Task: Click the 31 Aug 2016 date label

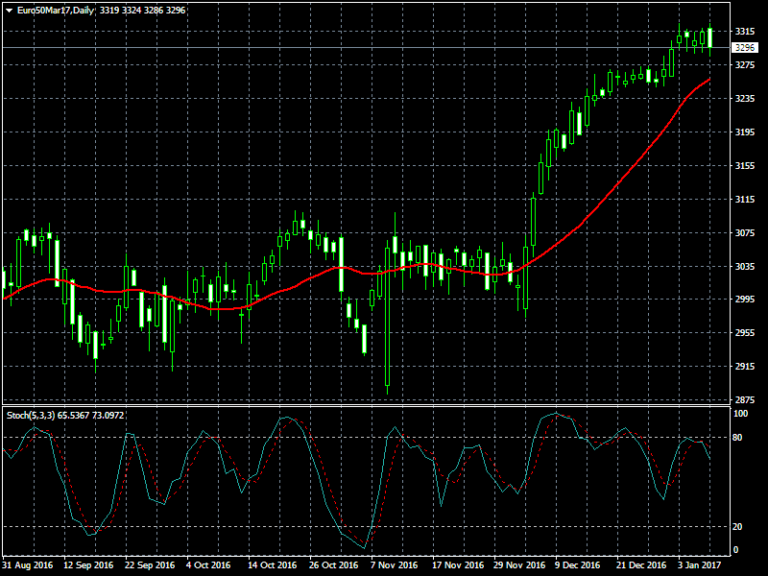Action: pyautogui.click(x=27, y=565)
